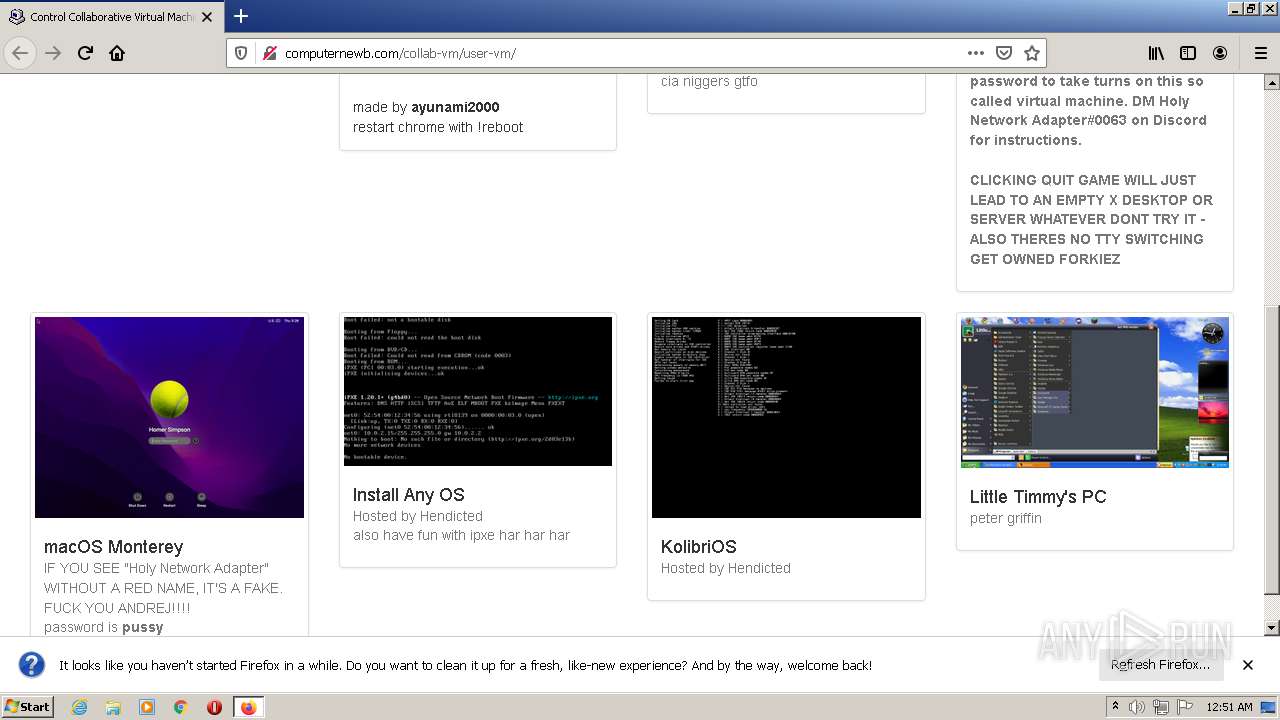1280x720 pixels.
Task: Open macOS Monterey VM thumbnail
Action: click(169, 418)
